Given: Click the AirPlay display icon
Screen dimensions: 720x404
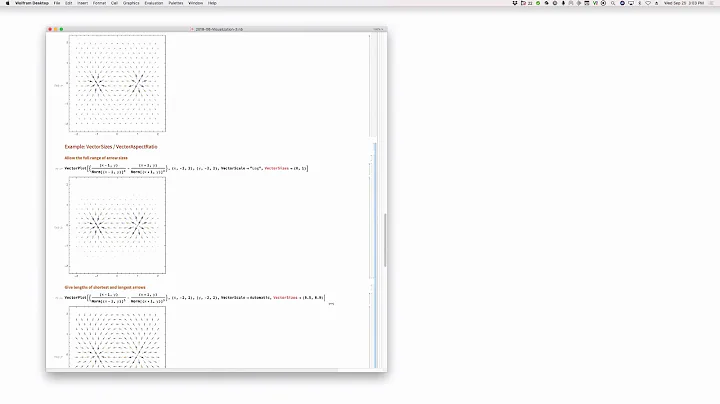Looking at the screenshot, I should (631, 3).
